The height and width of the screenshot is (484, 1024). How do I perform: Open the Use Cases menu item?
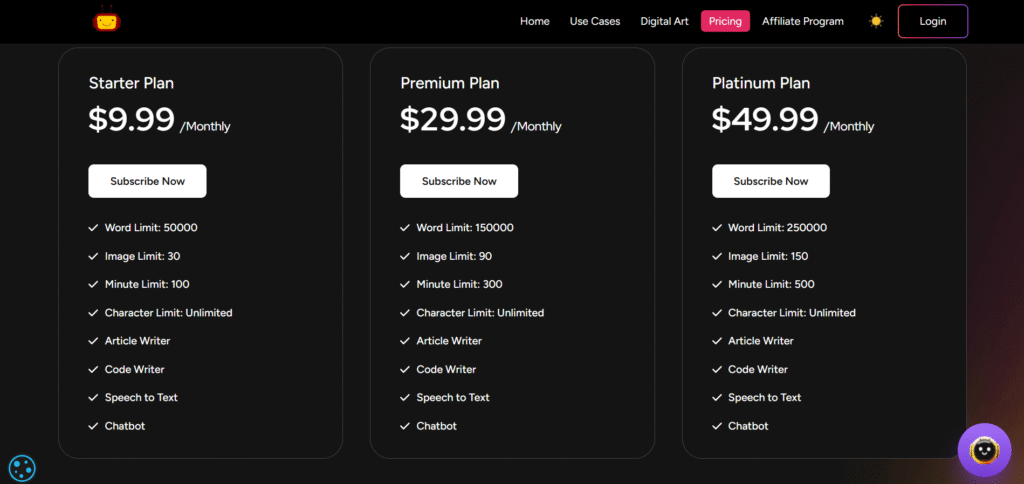595,22
